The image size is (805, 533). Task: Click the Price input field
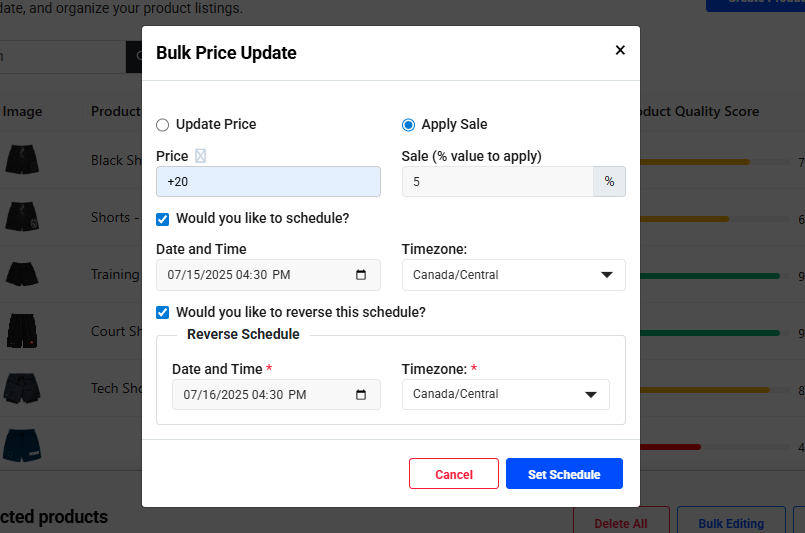[268, 181]
